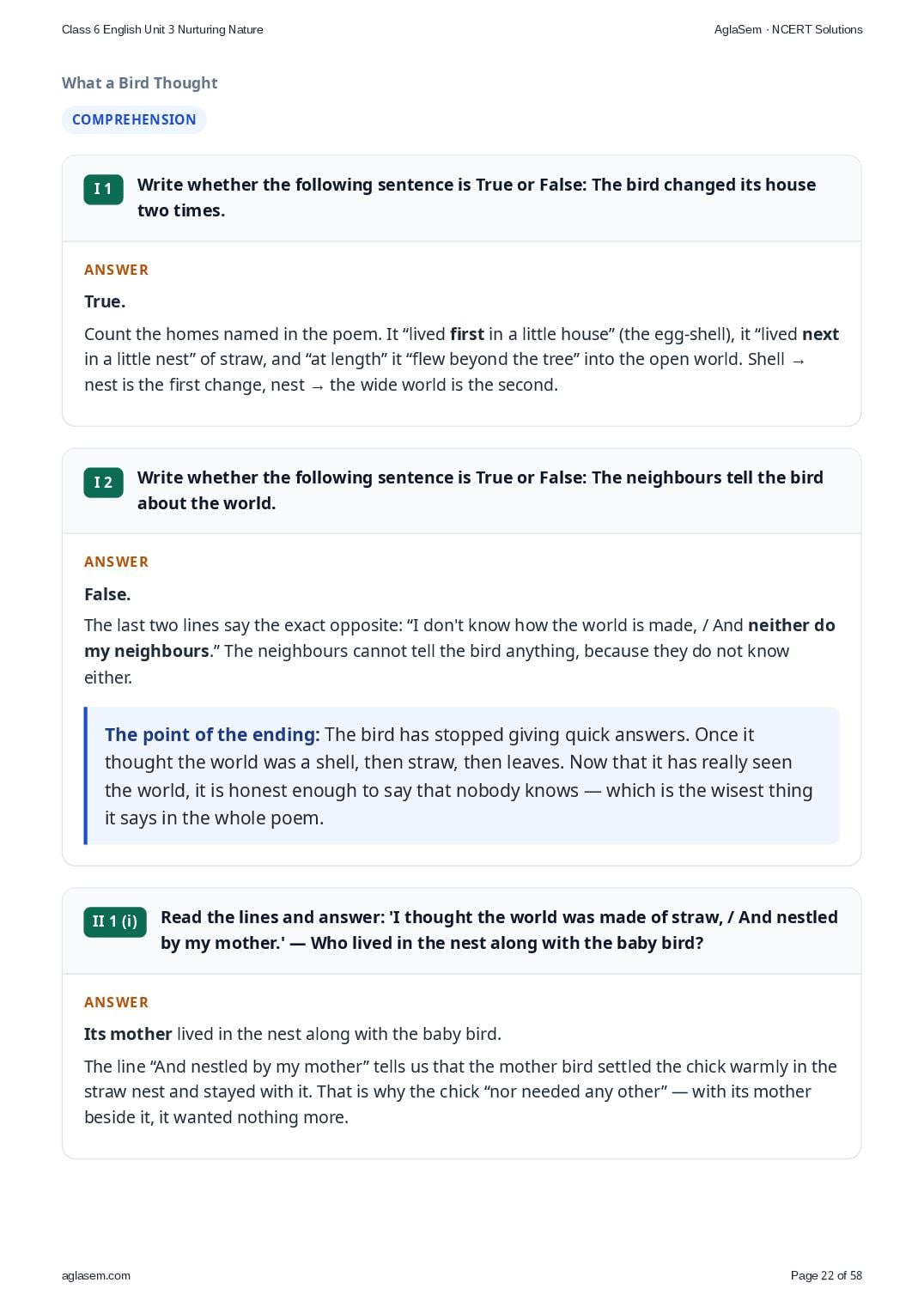Click the question about who lived in nest
924x1307 pixels.
[499, 930]
